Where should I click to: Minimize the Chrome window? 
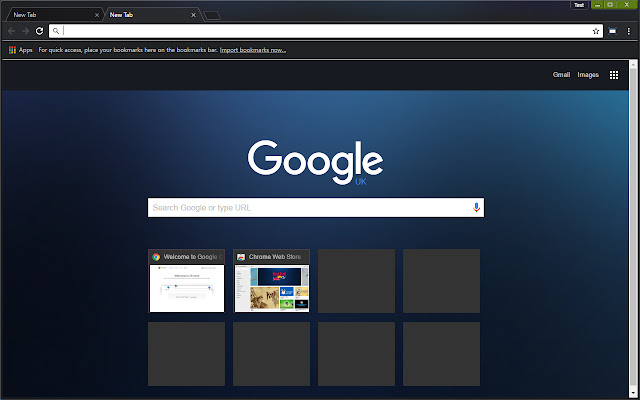[598, 5]
